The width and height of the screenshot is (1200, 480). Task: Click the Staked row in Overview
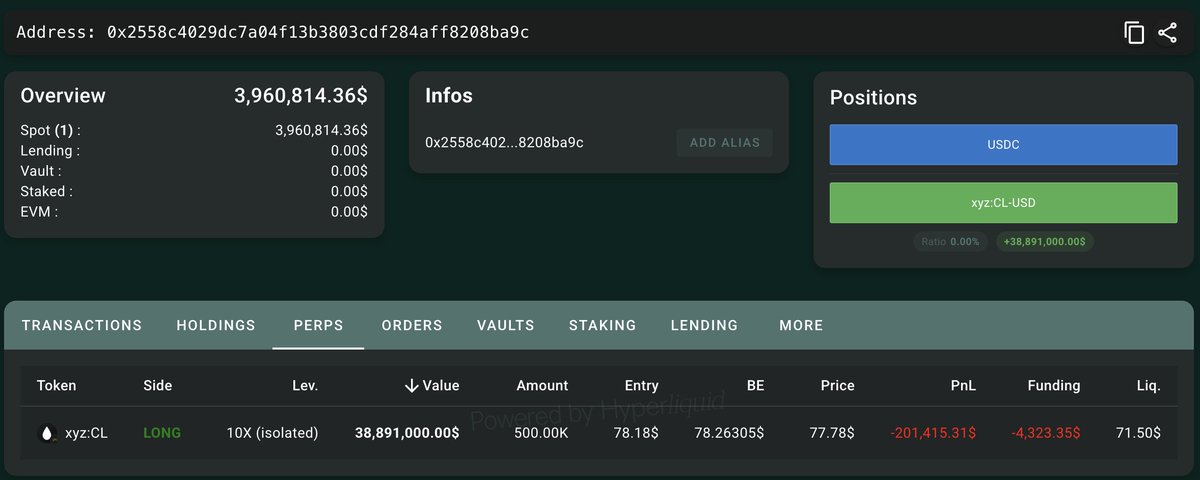click(194, 191)
